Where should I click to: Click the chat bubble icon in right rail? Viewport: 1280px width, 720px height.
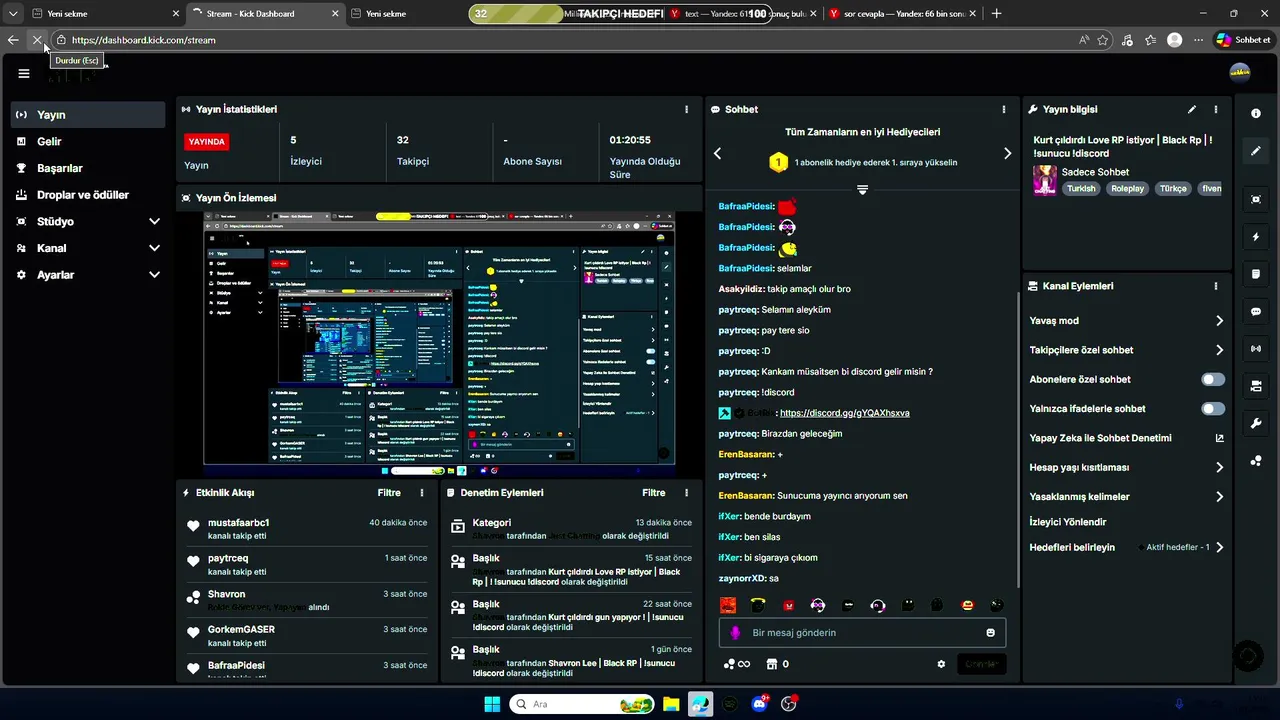tap(1256, 312)
